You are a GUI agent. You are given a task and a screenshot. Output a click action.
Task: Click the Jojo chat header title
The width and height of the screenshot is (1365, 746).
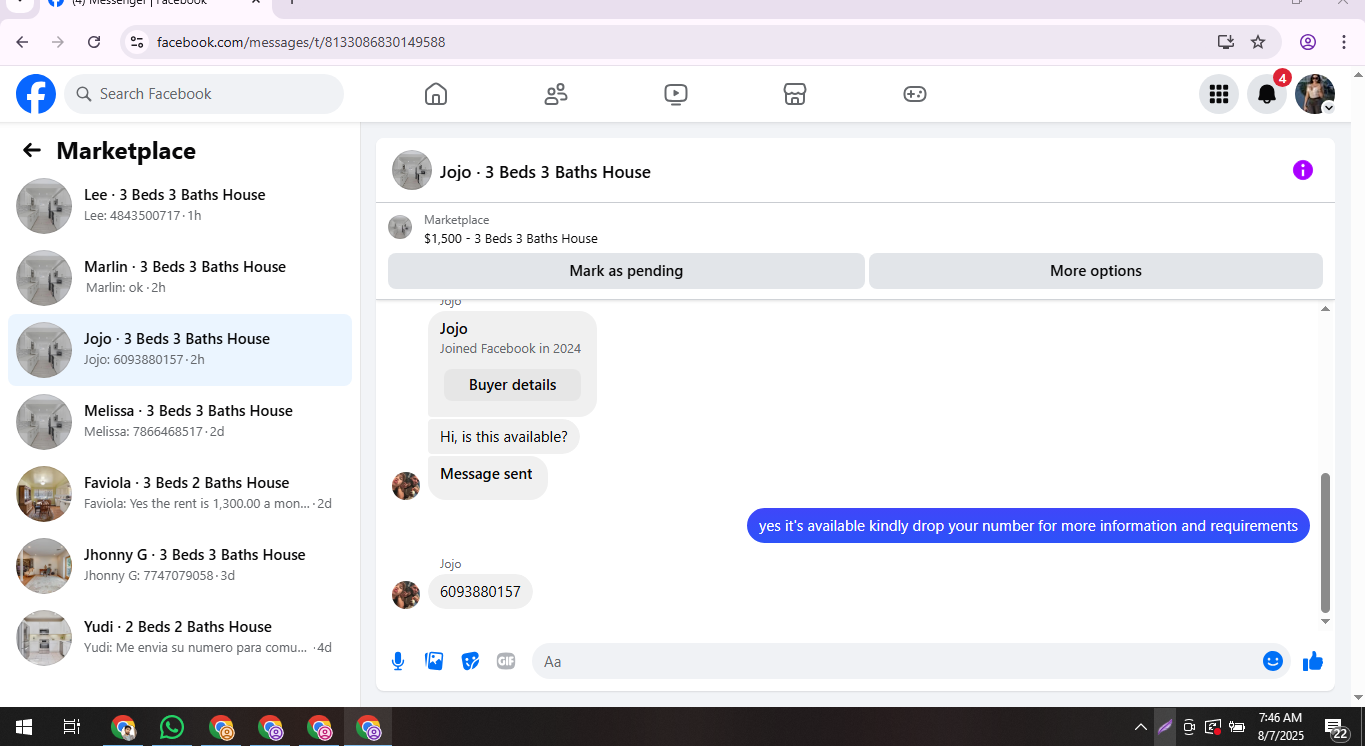click(x=545, y=172)
